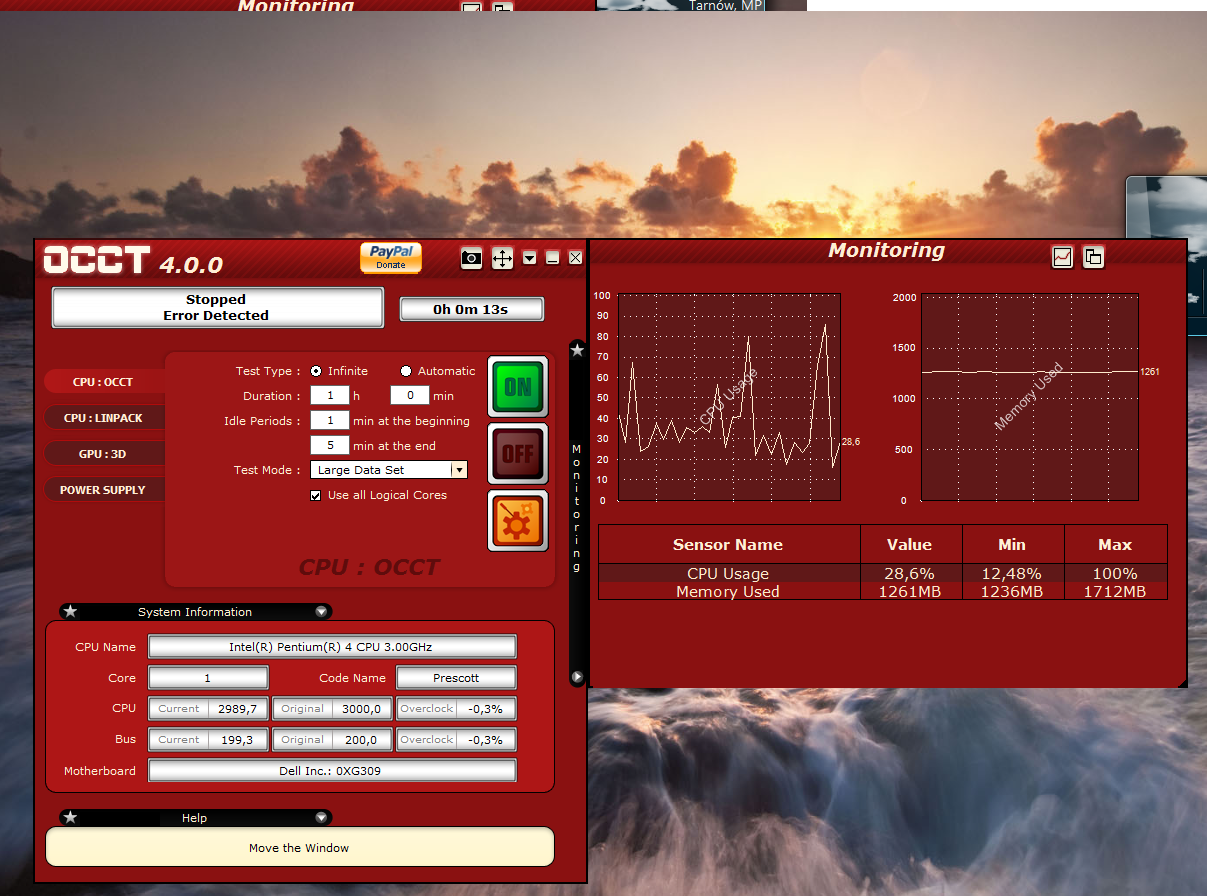Open the OCCT title bar dropdown arrow
1207x896 pixels.
(530, 258)
